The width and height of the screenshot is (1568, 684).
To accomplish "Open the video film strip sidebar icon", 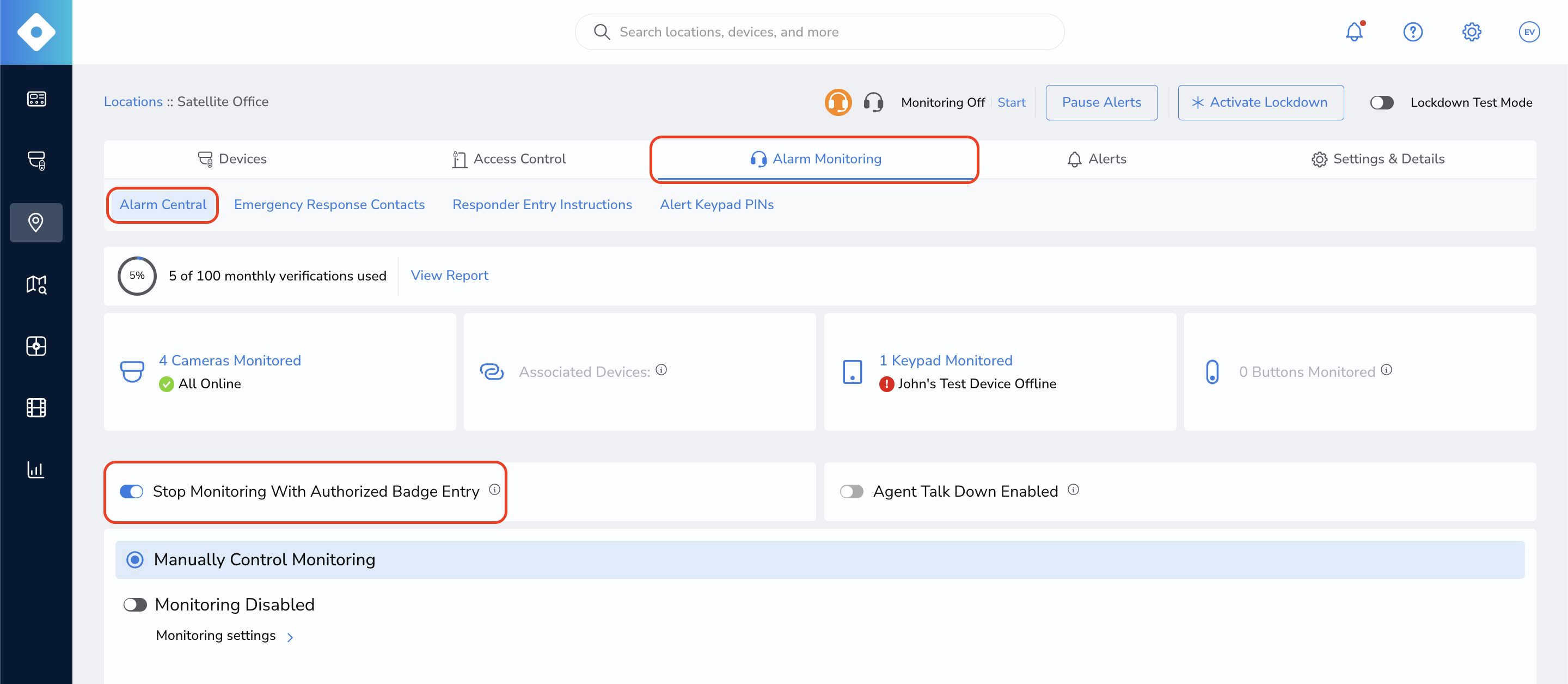I will click(x=36, y=407).
